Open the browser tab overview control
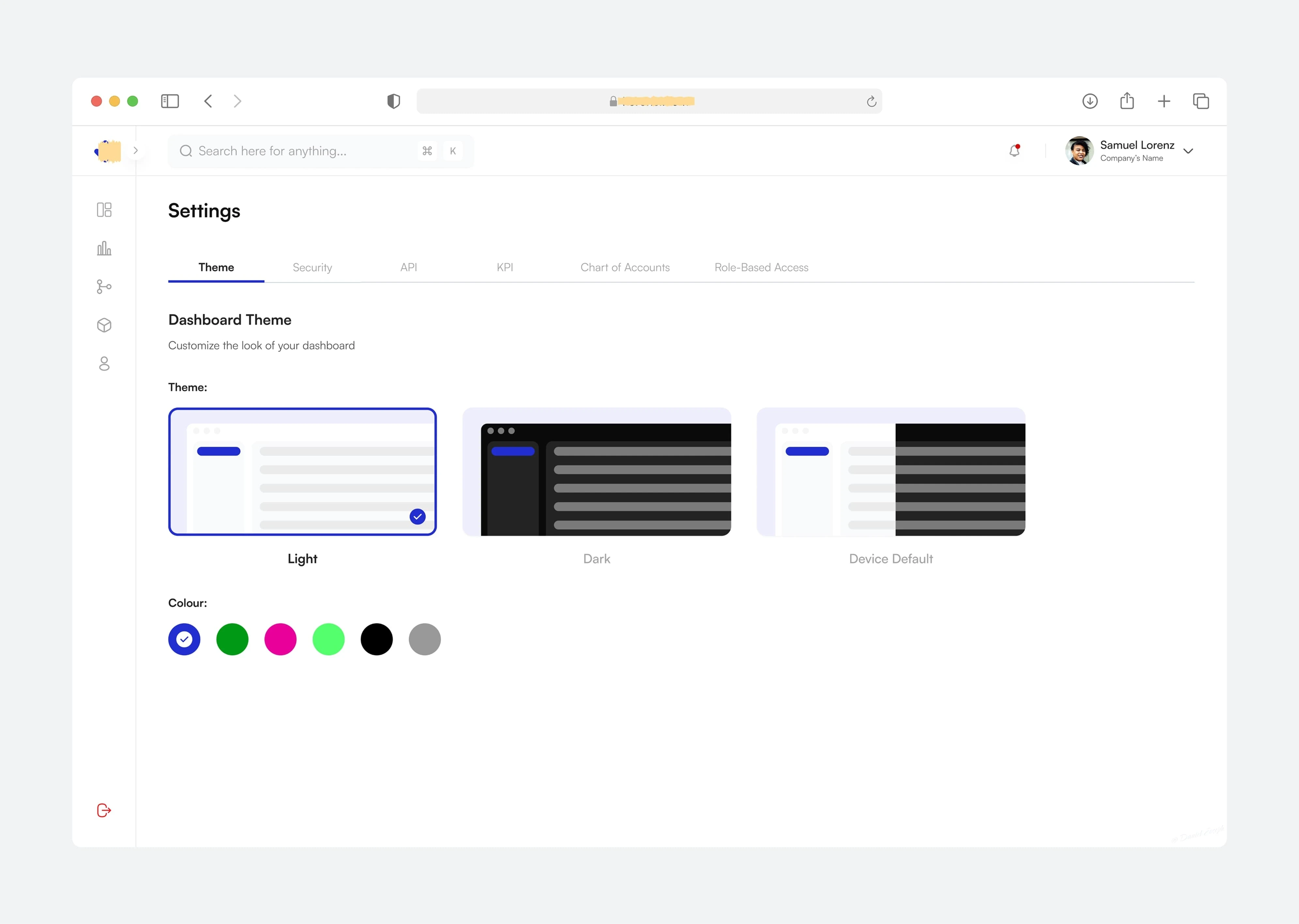The image size is (1299, 924). click(x=1201, y=101)
